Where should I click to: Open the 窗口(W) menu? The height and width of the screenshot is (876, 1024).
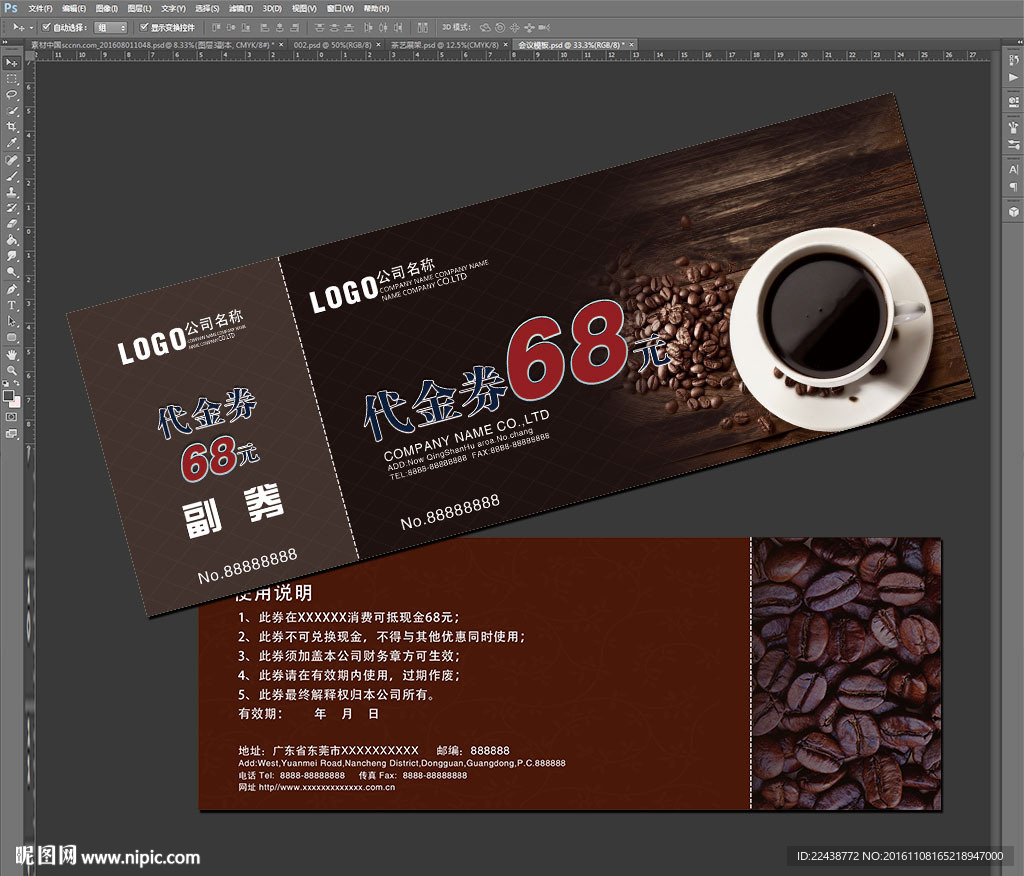pyautogui.click(x=340, y=8)
